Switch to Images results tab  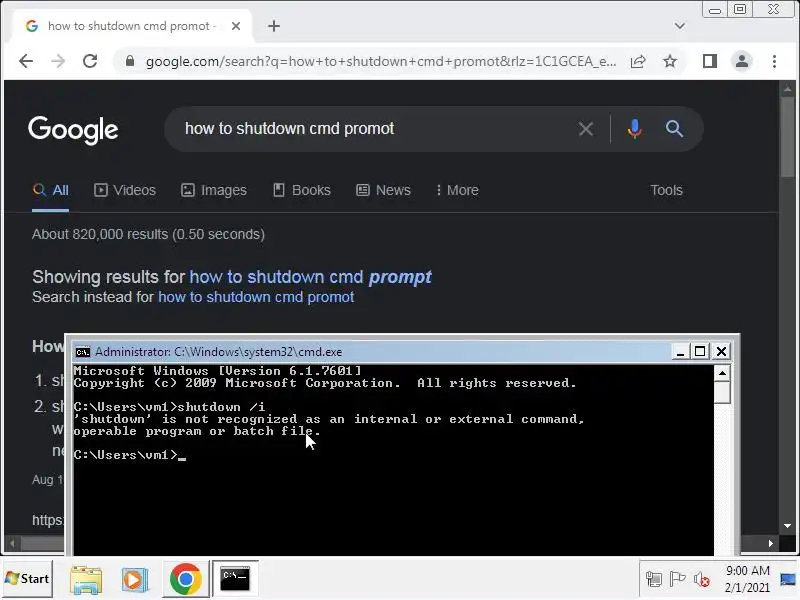point(214,190)
